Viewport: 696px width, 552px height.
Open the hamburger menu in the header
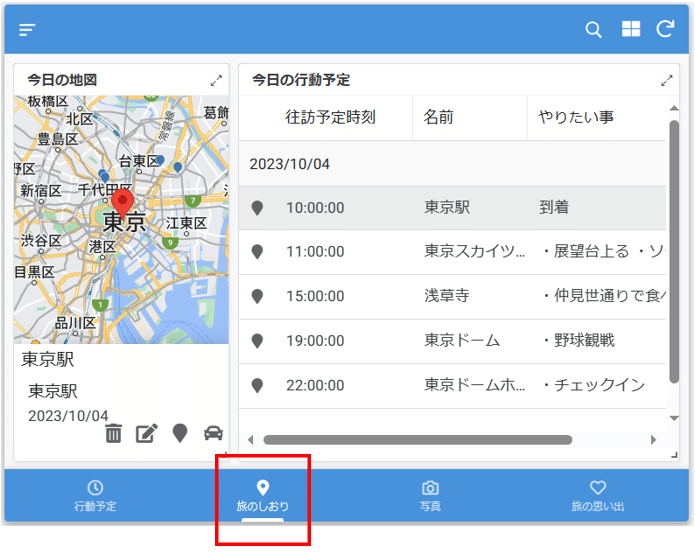click(x=27, y=30)
